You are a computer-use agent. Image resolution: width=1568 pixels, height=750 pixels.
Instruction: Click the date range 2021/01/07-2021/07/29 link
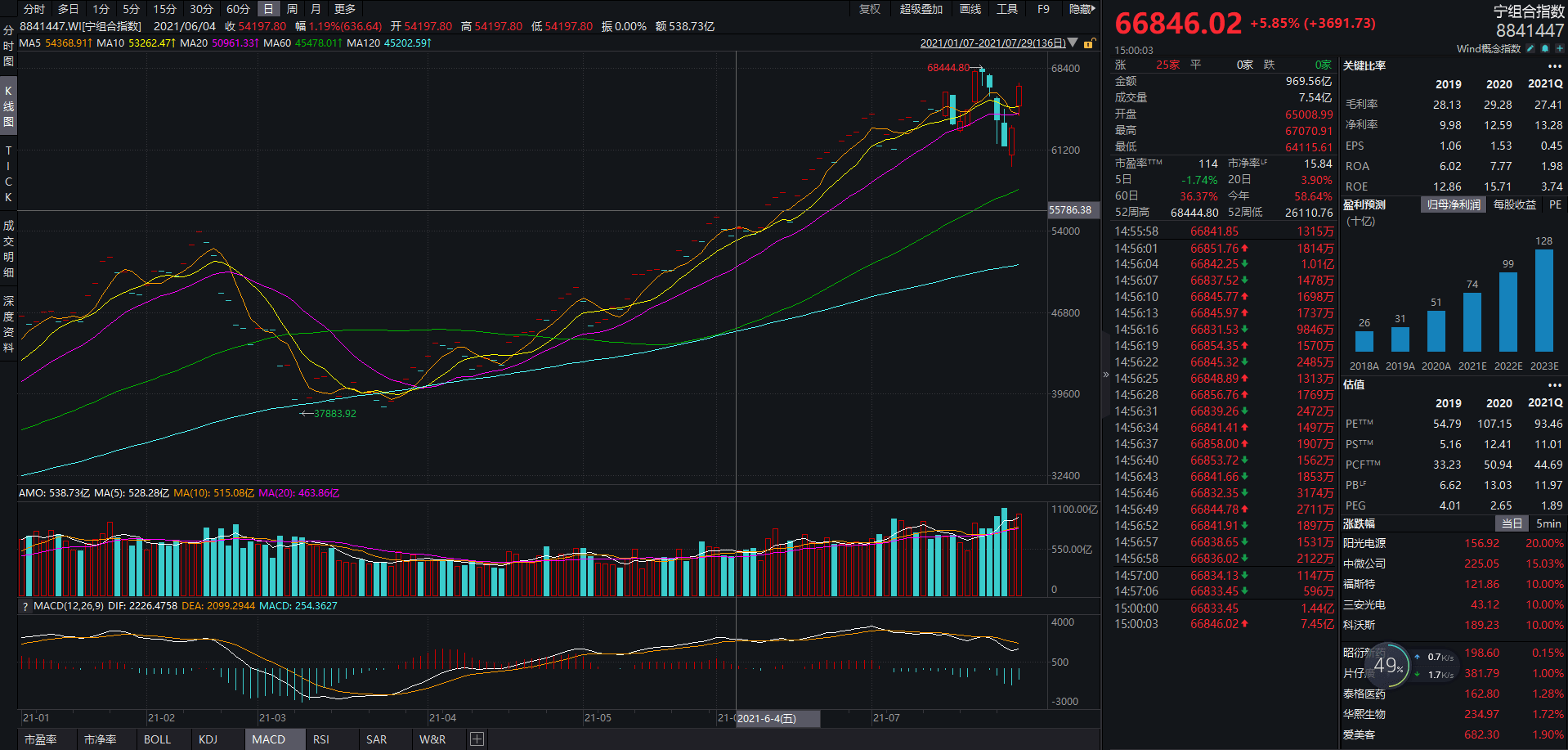992,43
